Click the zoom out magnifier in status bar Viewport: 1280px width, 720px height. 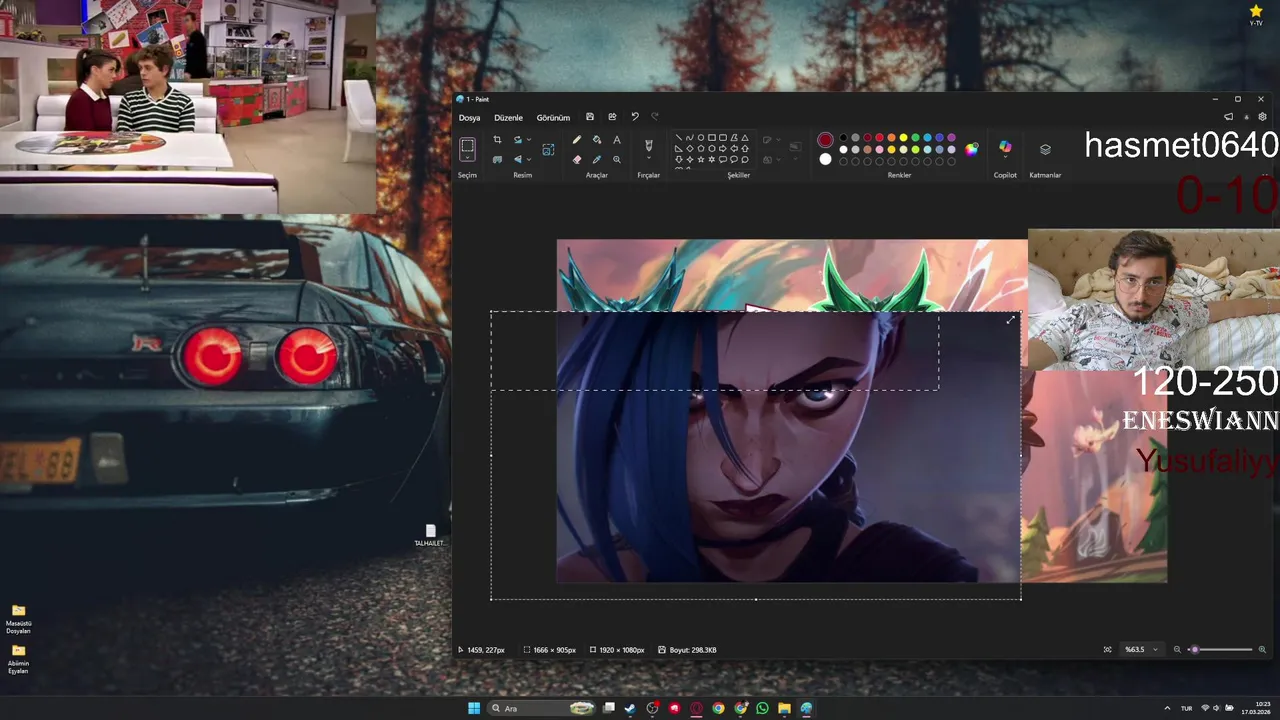tap(1177, 650)
